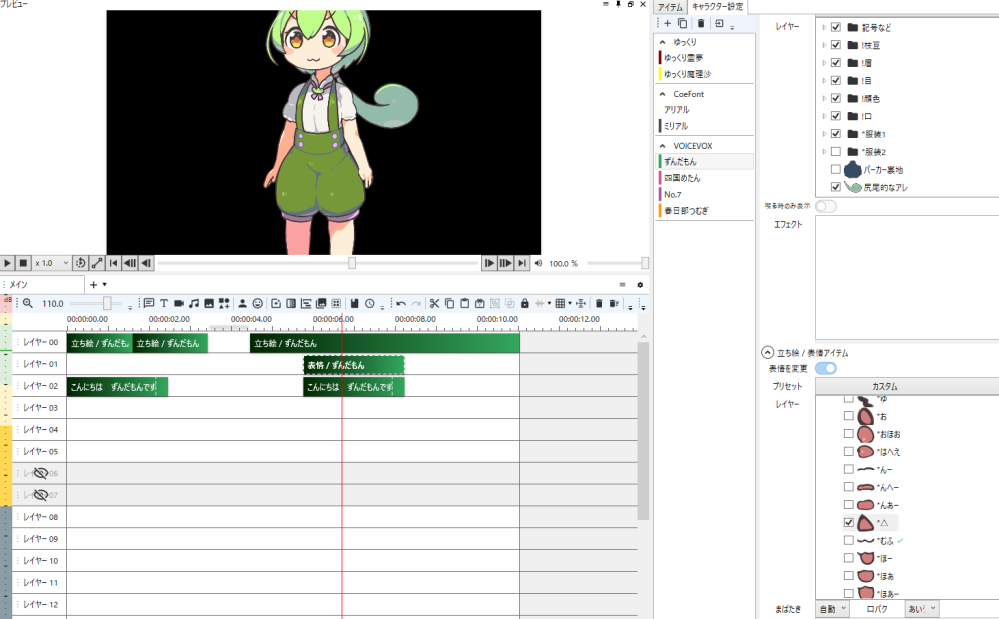Open the 口パク あい dropdown

click(922, 609)
